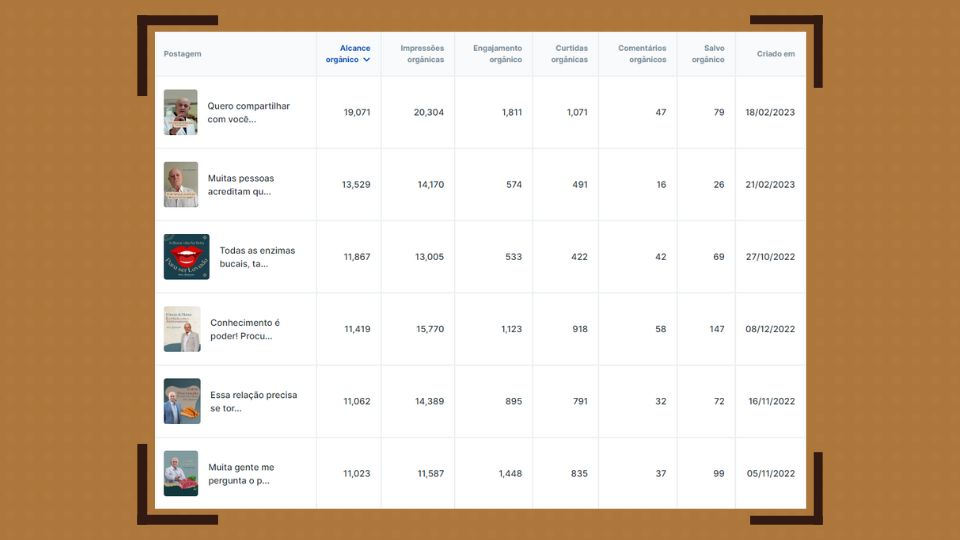The width and height of the screenshot is (960, 540).
Task: Open the red lips post thumbnail
Action: pyautogui.click(x=187, y=257)
